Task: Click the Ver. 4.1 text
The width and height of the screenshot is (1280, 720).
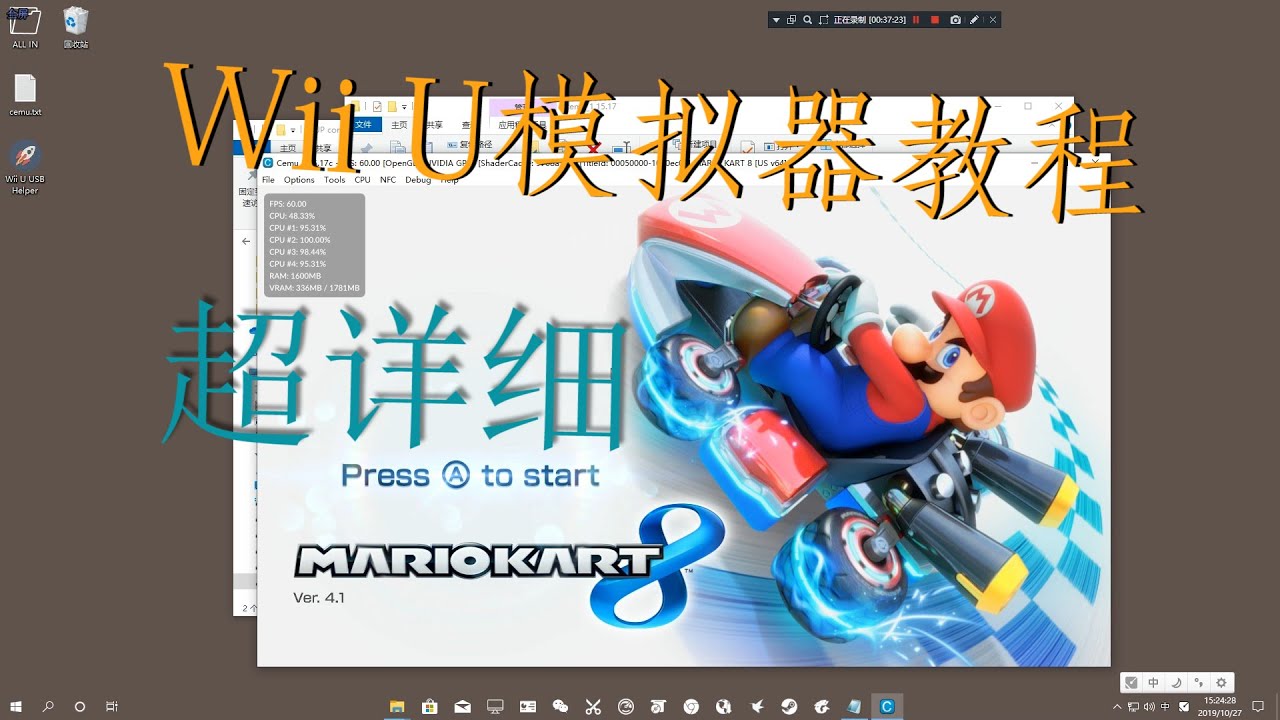Action: click(x=319, y=597)
